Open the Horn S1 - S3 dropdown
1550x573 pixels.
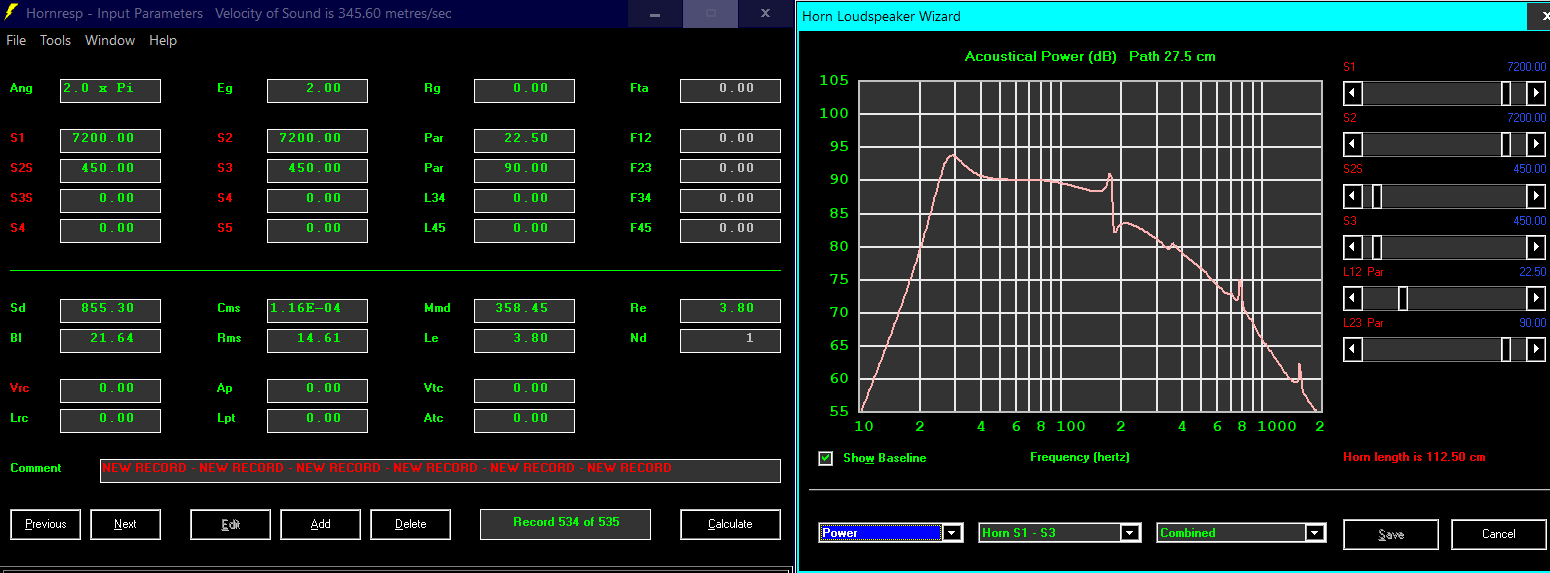pos(1131,533)
